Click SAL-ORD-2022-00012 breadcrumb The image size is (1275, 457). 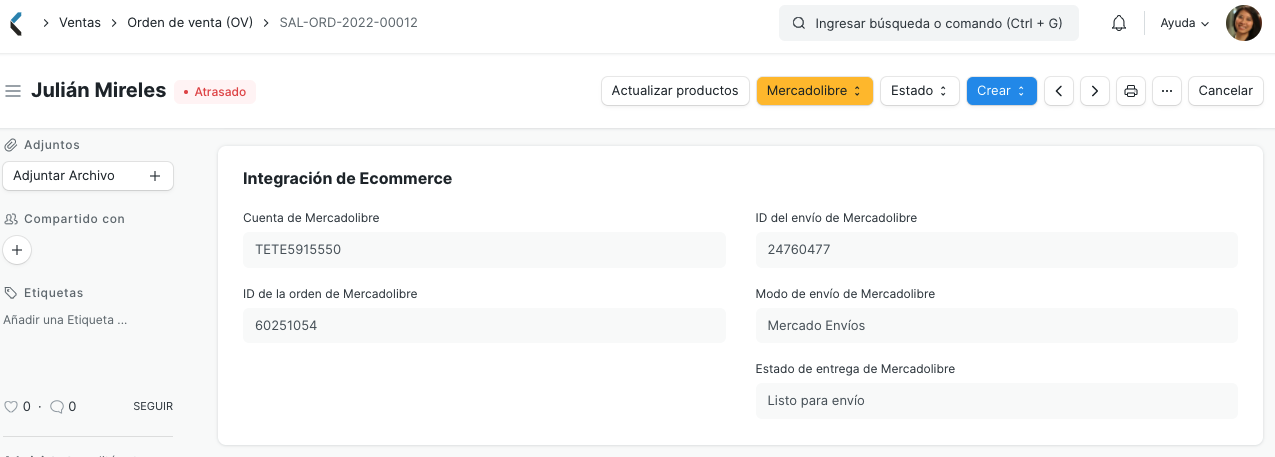(x=349, y=23)
